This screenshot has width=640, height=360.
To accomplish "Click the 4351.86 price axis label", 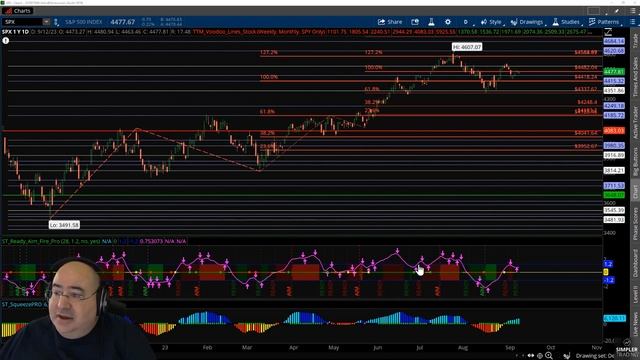I will [x=614, y=90].
